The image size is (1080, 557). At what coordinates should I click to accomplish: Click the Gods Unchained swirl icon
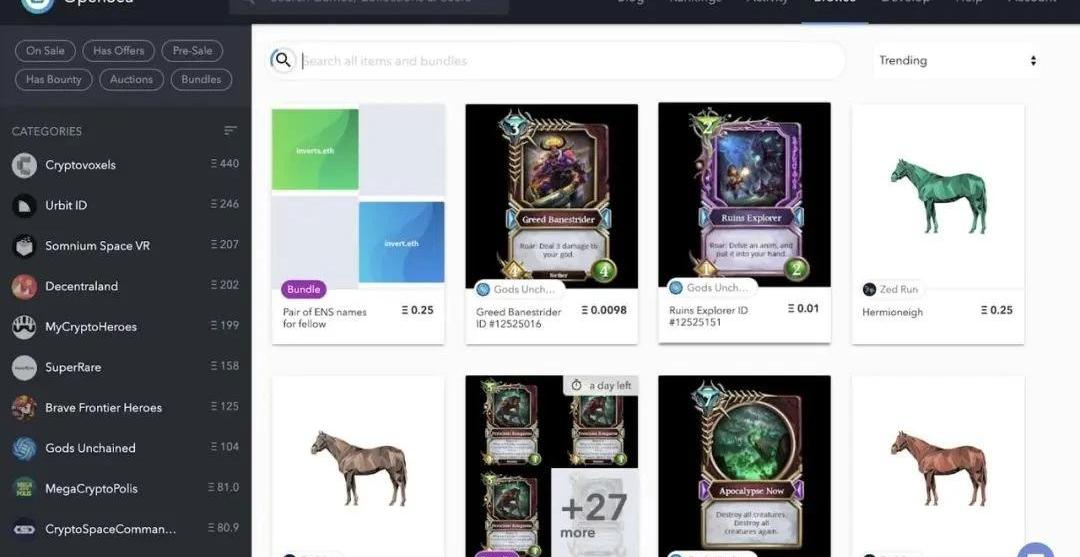click(x=24, y=448)
